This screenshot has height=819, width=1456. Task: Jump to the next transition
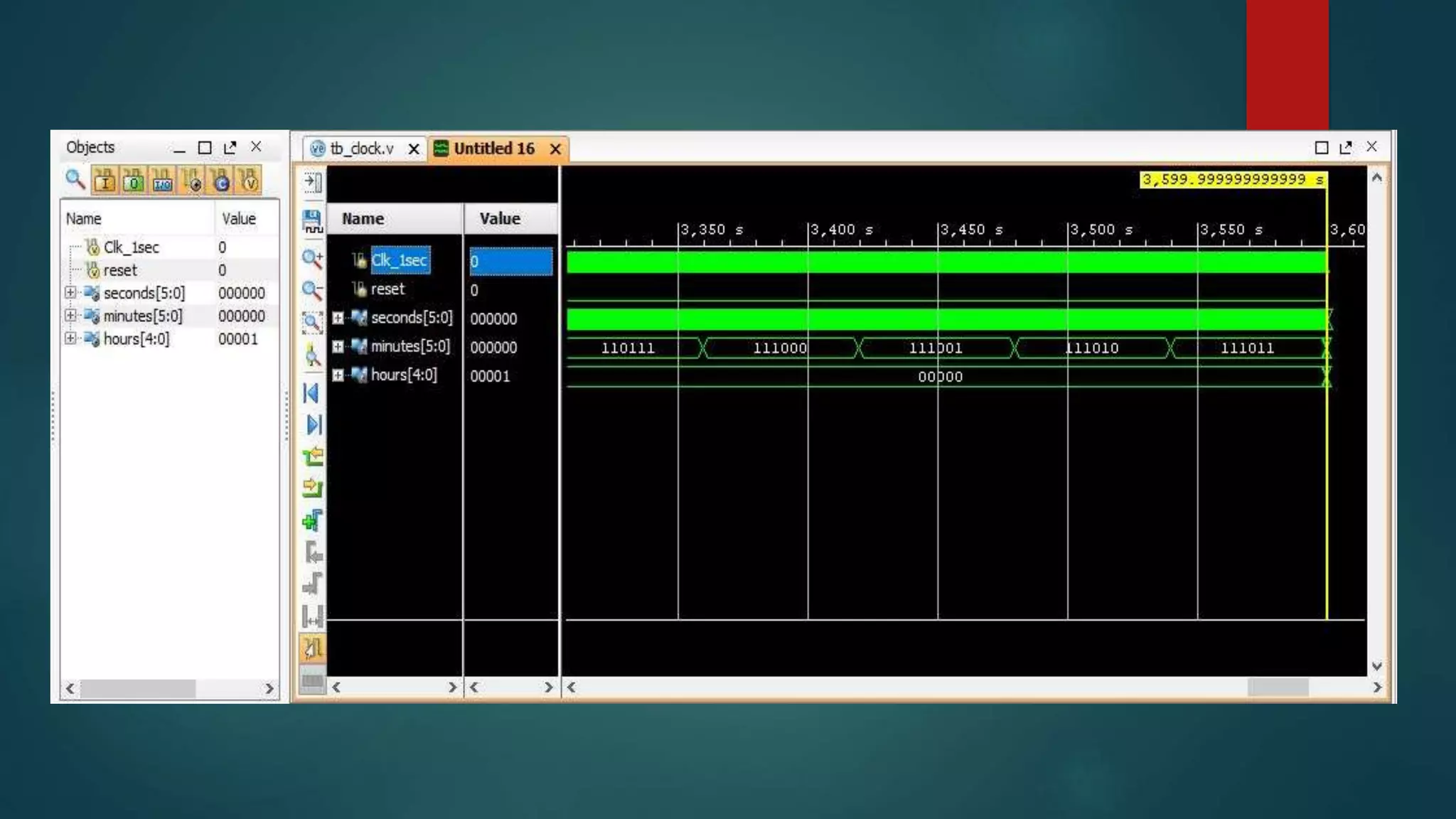pos(313,488)
